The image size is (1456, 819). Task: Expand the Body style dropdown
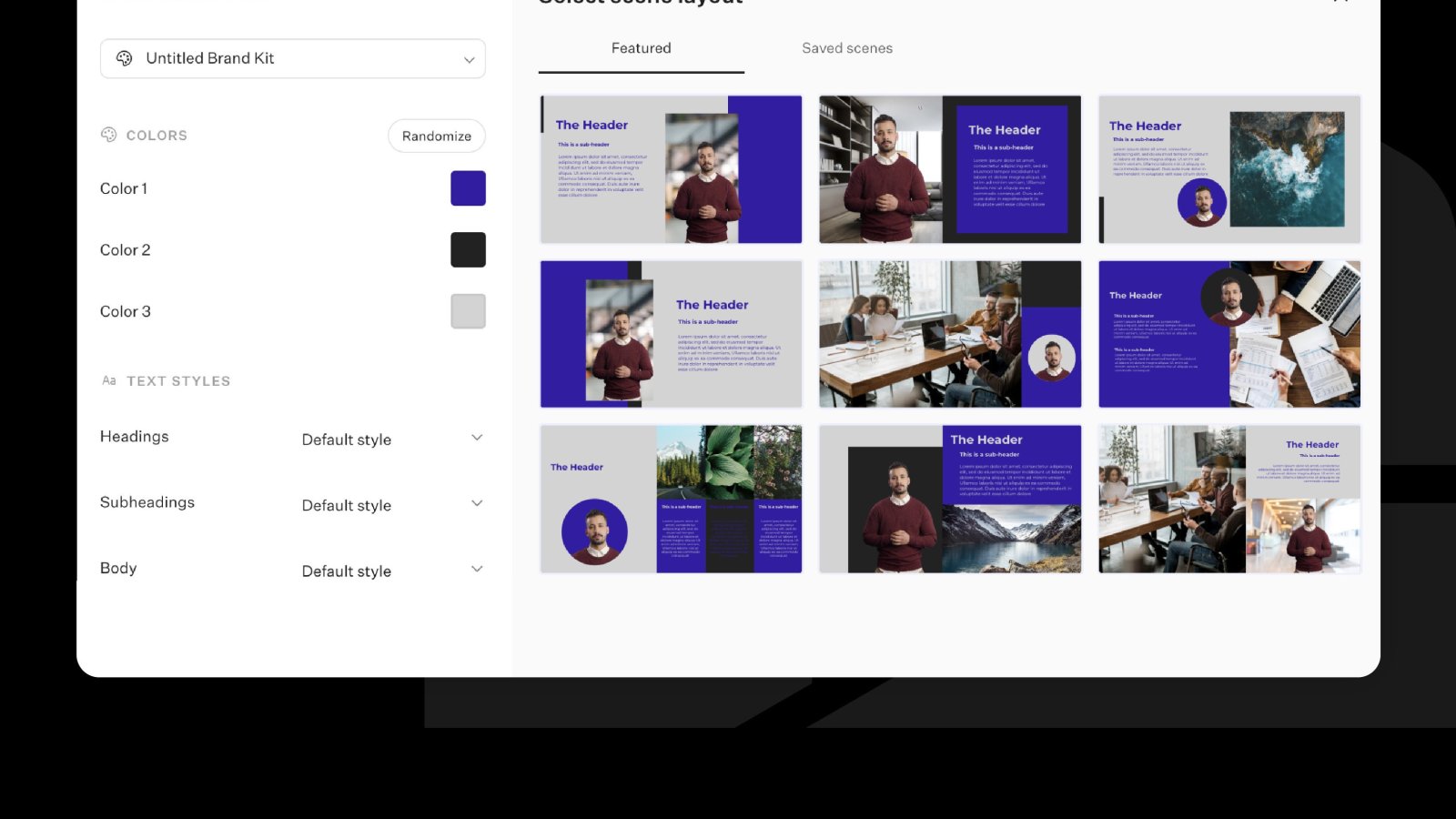click(x=391, y=571)
